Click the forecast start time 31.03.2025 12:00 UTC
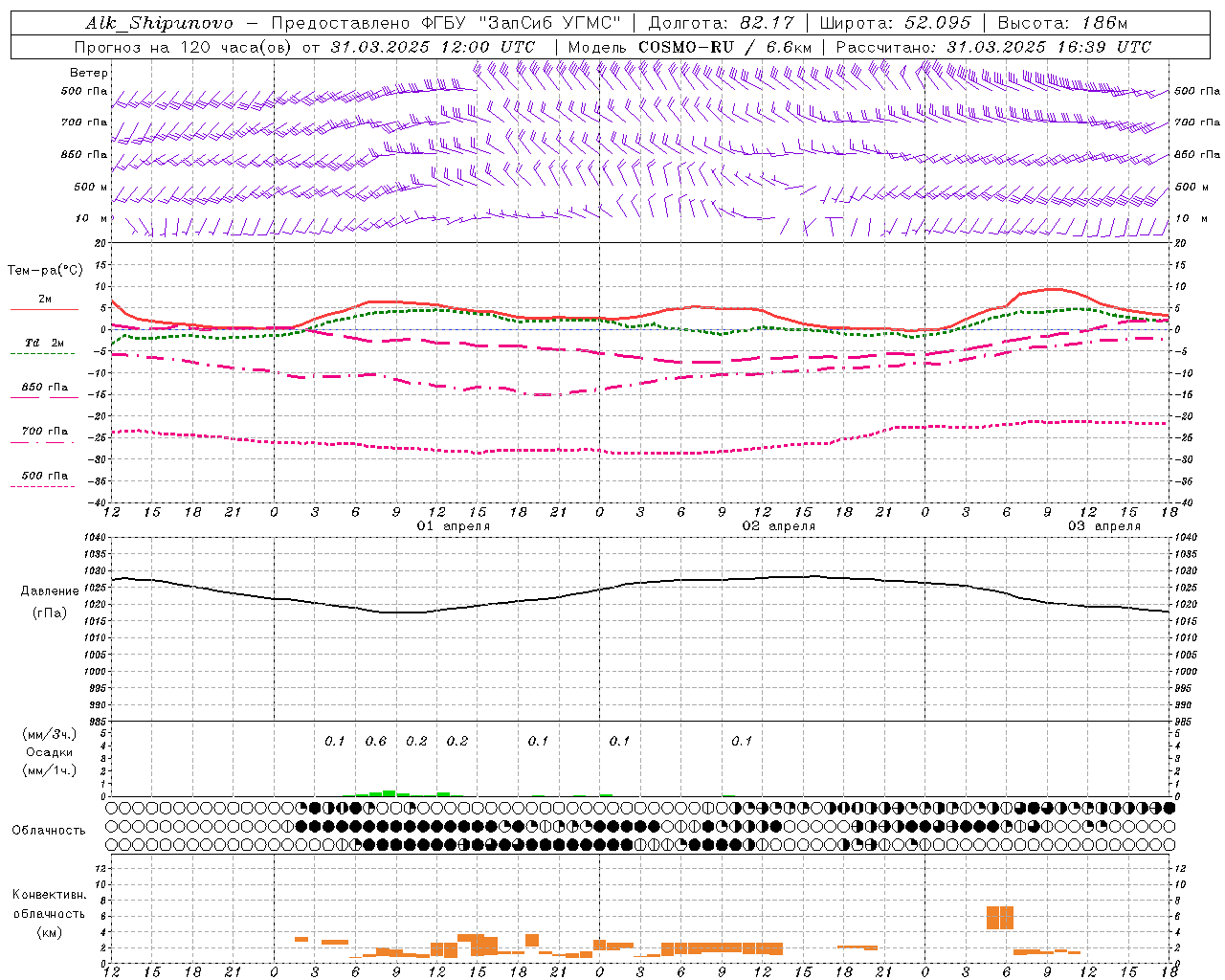1225x980 pixels. pyautogui.click(x=433, y=47)
